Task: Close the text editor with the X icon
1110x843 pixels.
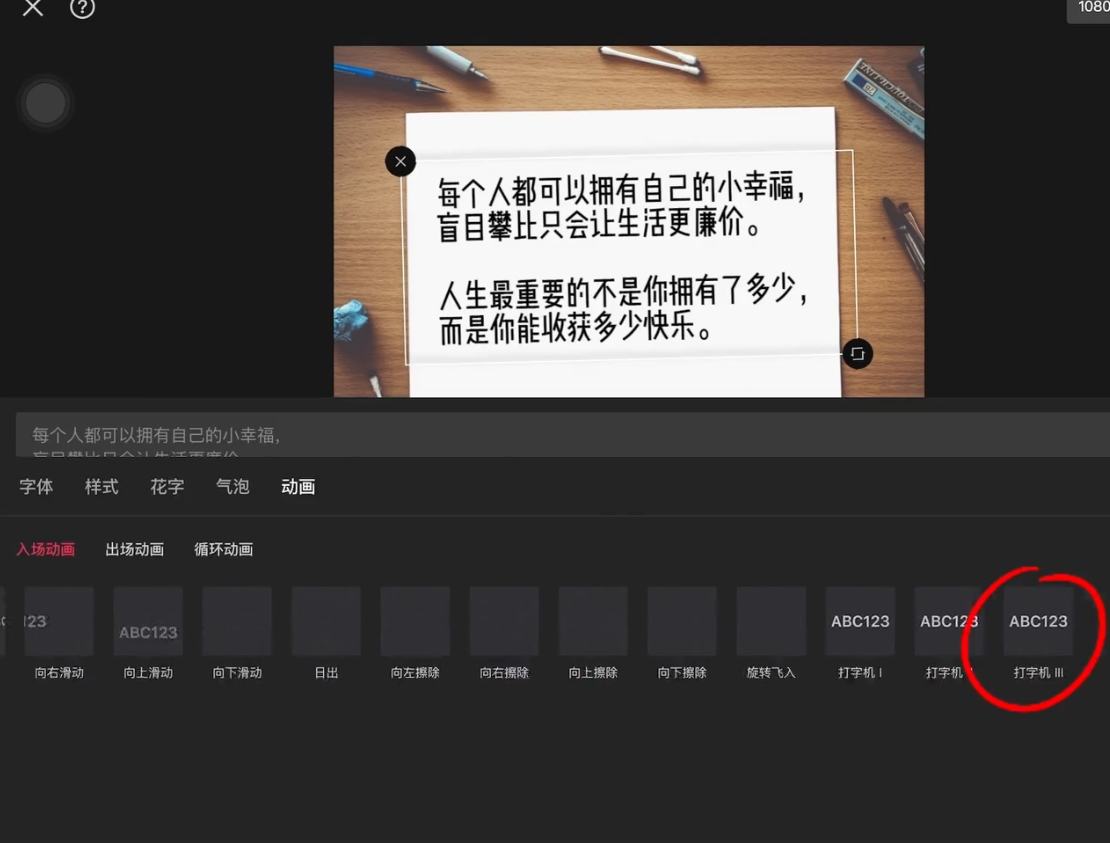Action: 31,8
